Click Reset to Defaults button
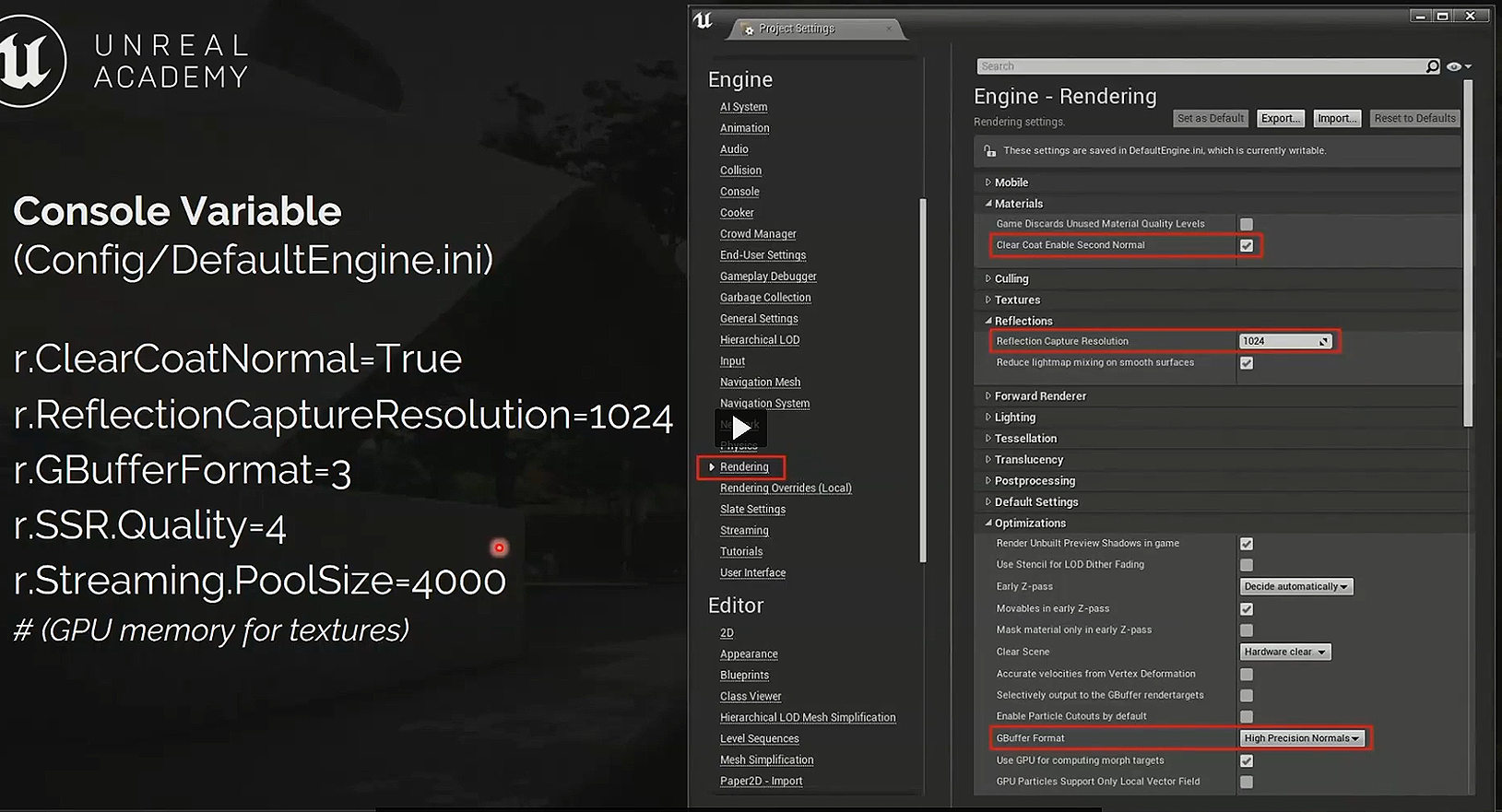The image size is (1502, 812). (x=1414, y=118)
